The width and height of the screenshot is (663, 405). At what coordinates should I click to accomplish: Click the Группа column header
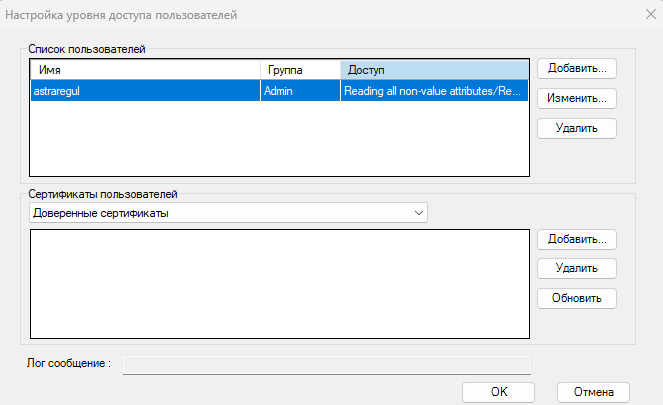(x=299, y=71)
